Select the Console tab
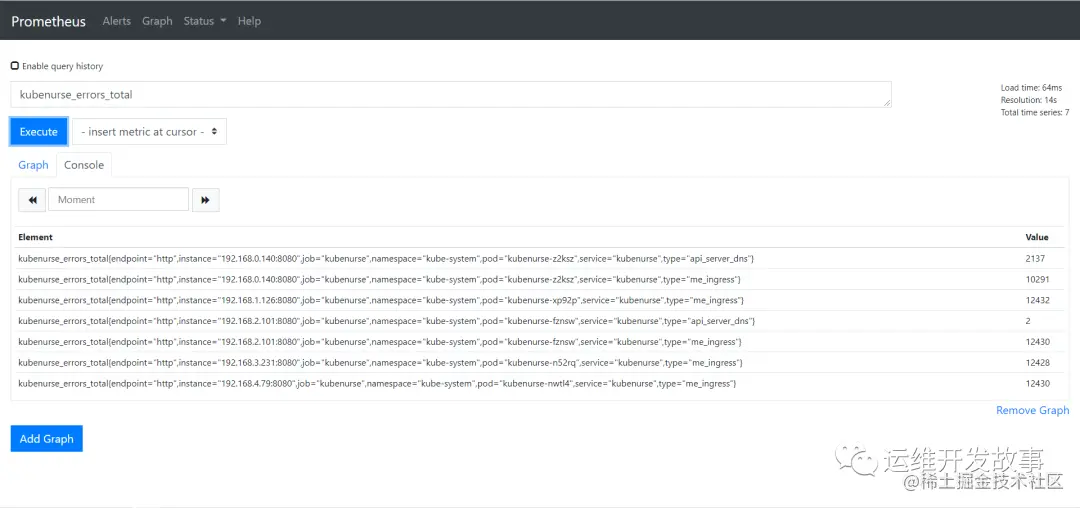This screenshot has height=508, width=1080. pos(84,165)
